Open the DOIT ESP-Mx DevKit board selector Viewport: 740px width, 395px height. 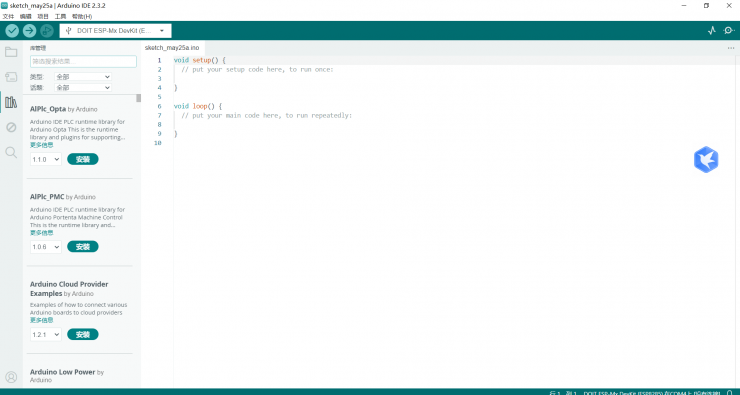(115, 31)
